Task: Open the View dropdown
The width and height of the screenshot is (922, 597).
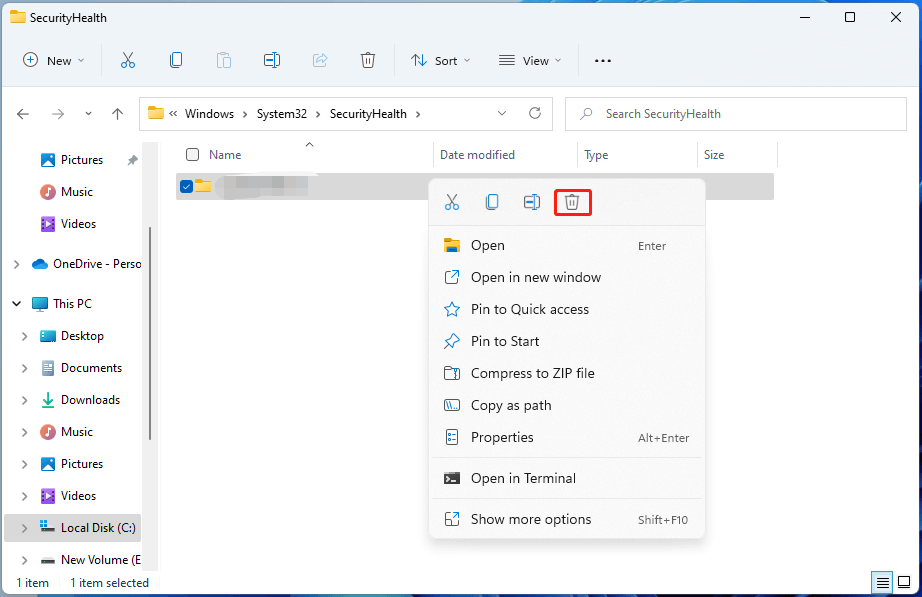Action: 529,60
